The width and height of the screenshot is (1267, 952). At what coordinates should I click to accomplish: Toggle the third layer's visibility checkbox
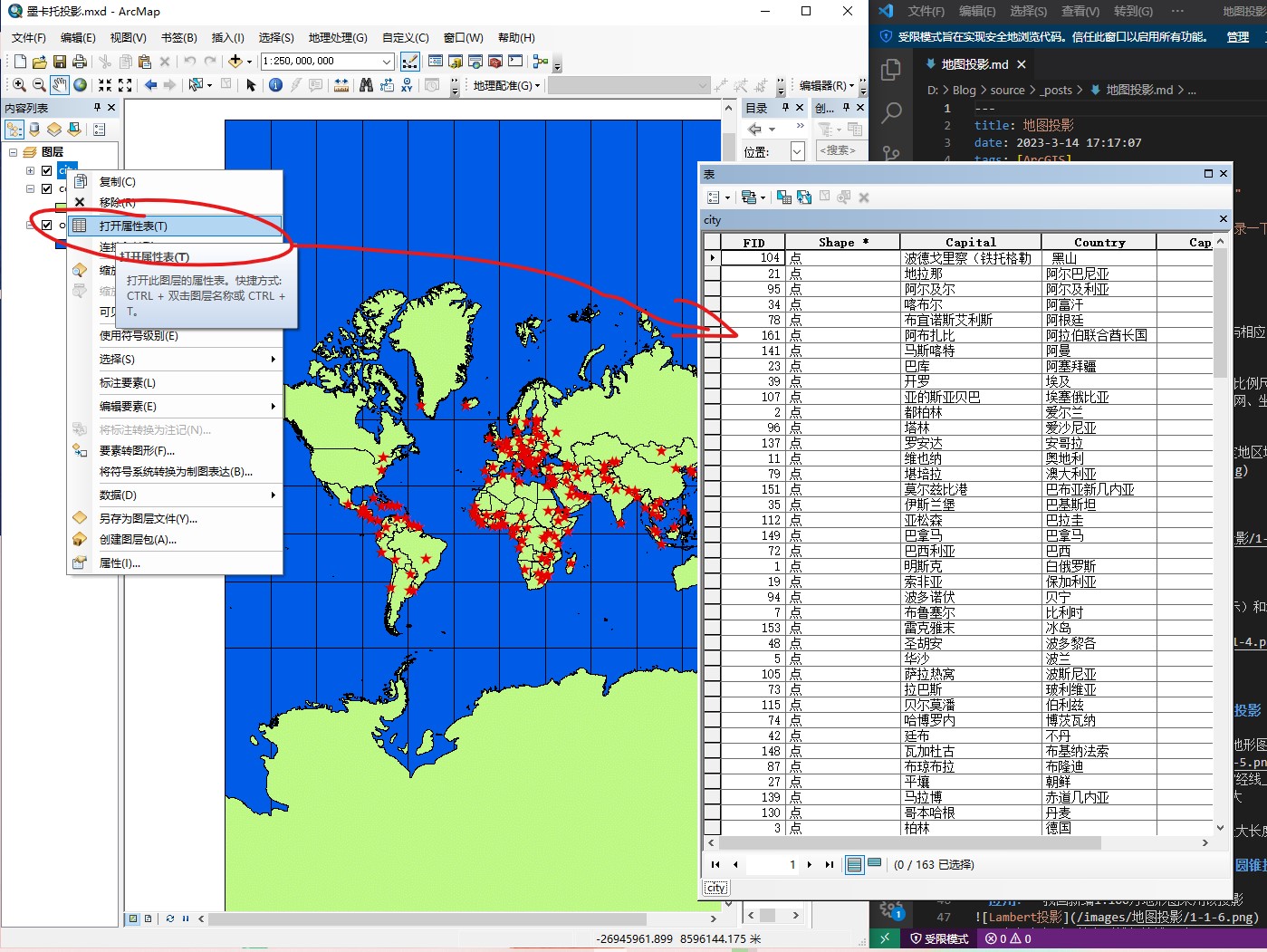pos(47,225)
